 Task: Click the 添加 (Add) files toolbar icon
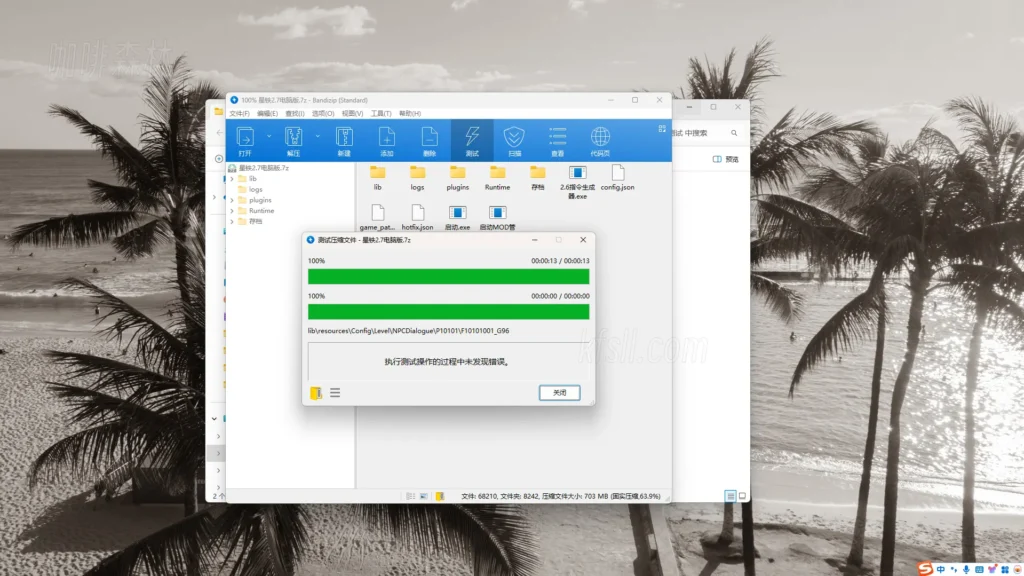[386, 139]
